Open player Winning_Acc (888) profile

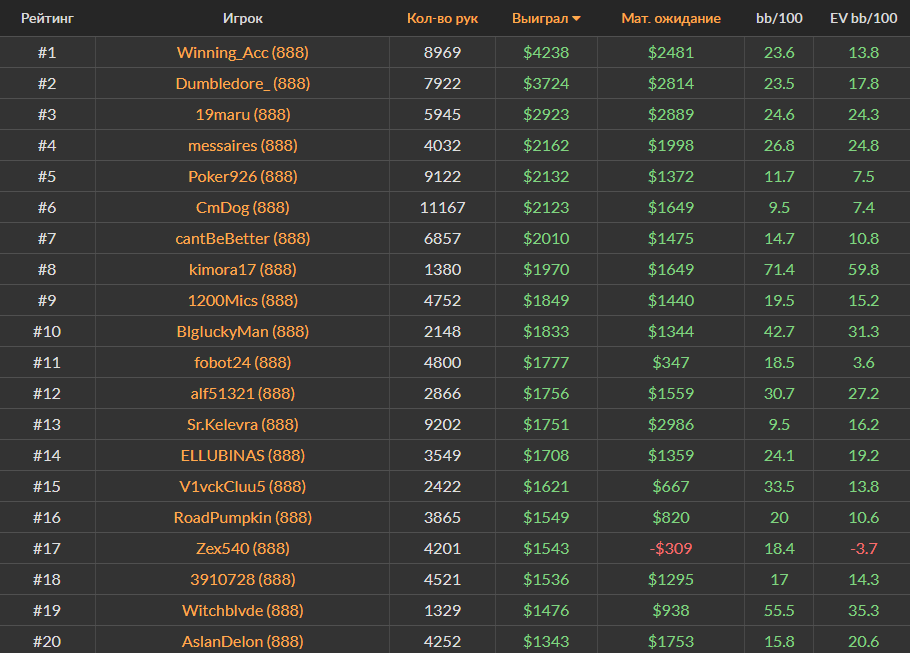tap(243, 53)
